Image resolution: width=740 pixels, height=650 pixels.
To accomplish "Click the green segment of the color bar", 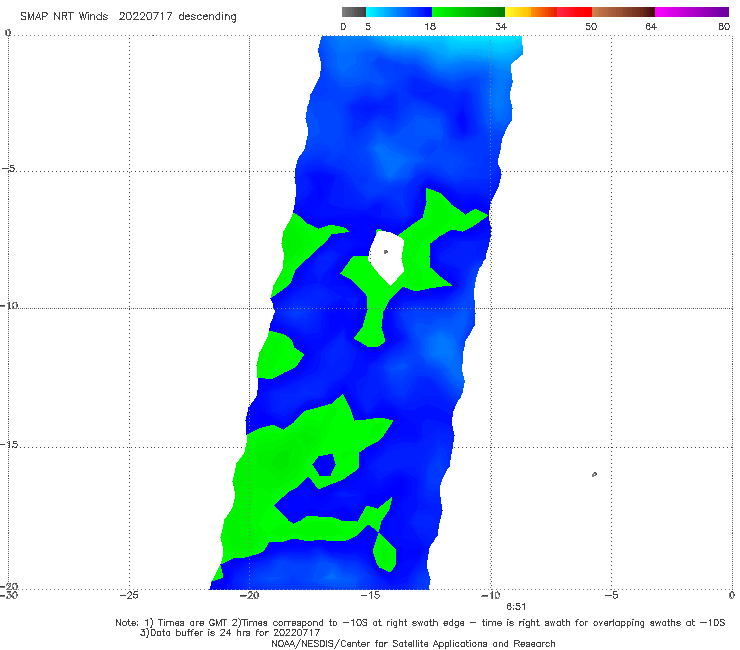I will tap(468, 12).
